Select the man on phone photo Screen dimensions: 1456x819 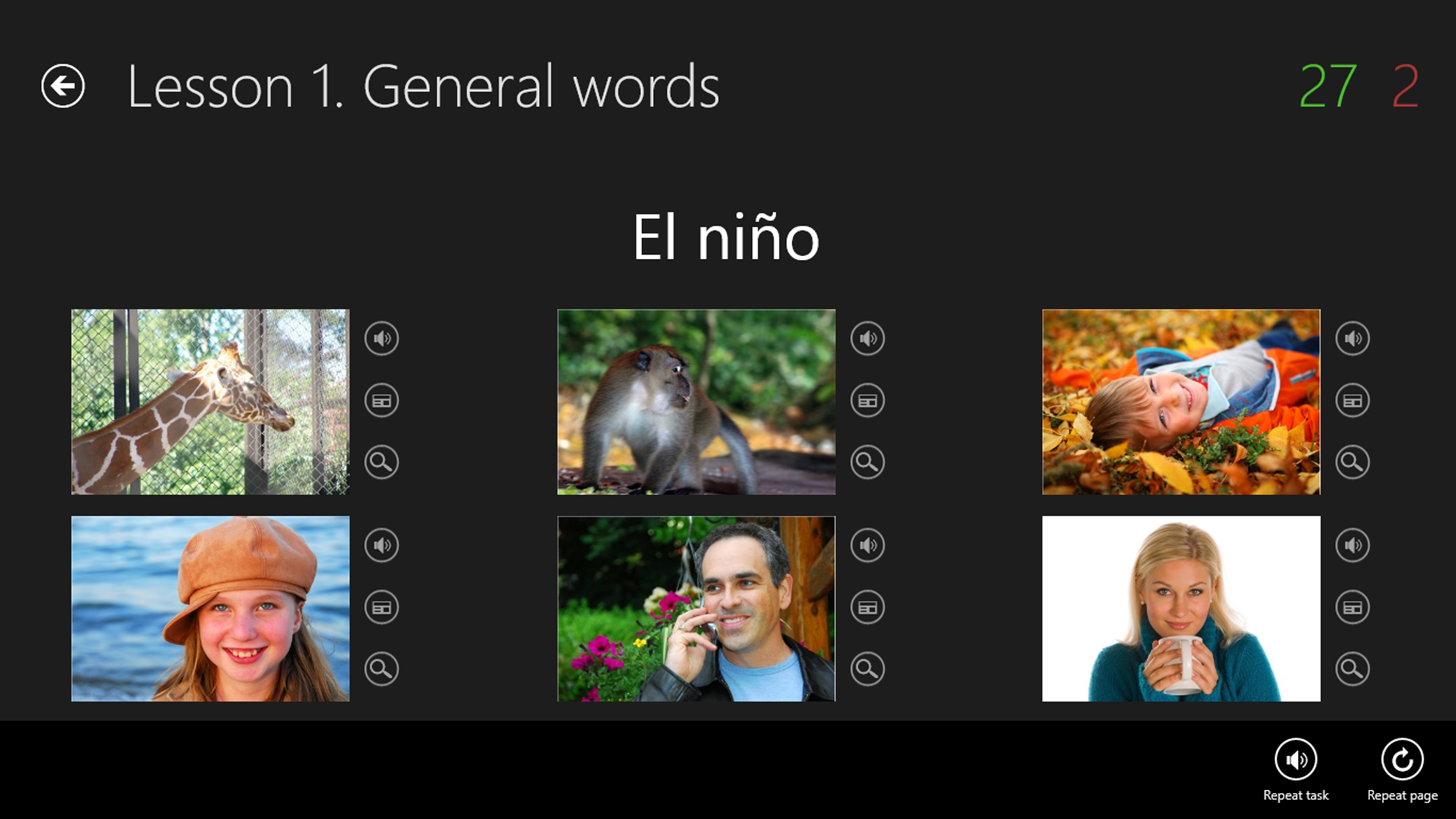tap(696, 609)
